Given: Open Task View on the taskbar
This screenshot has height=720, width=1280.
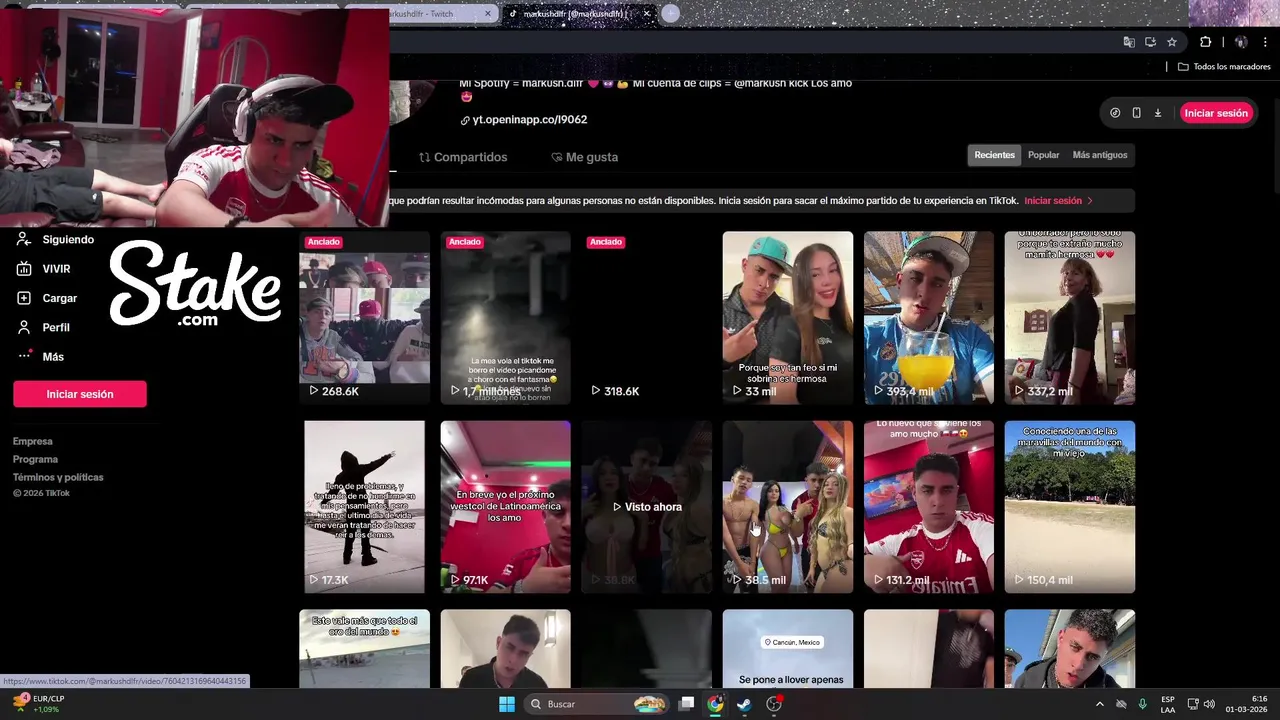Looking at the screenshot, I should (x=686, y=704).
